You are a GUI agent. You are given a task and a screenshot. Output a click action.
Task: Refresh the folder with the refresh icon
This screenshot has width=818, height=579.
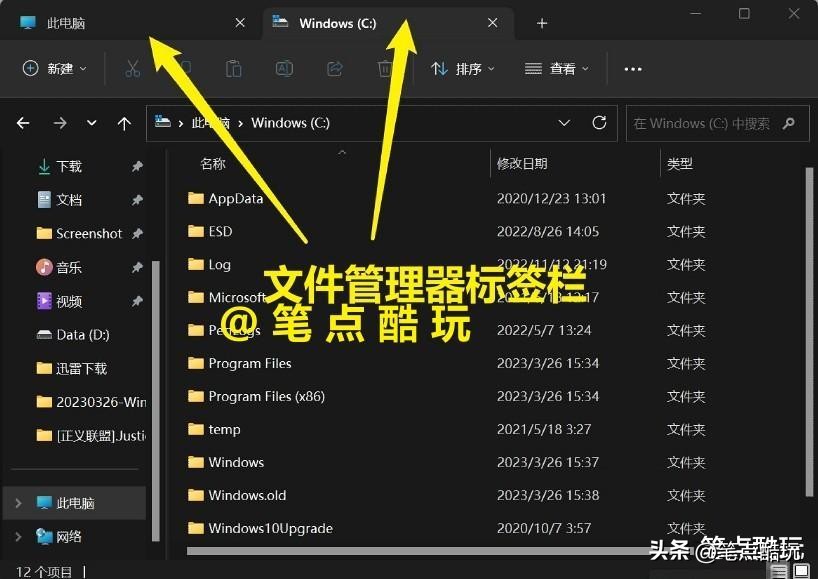pos(599,122)
